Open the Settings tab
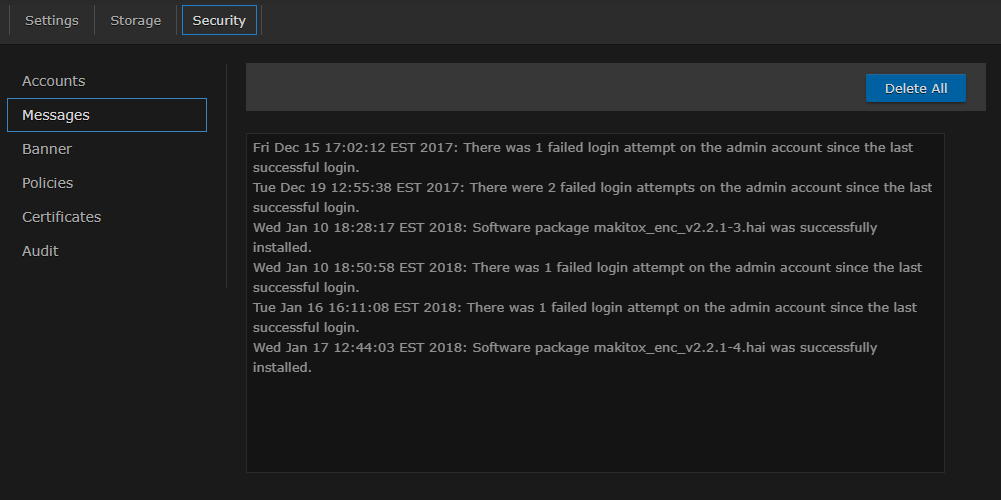This screenshot has height=500, width=1001. pyautogui.click(x=52, y=21)
